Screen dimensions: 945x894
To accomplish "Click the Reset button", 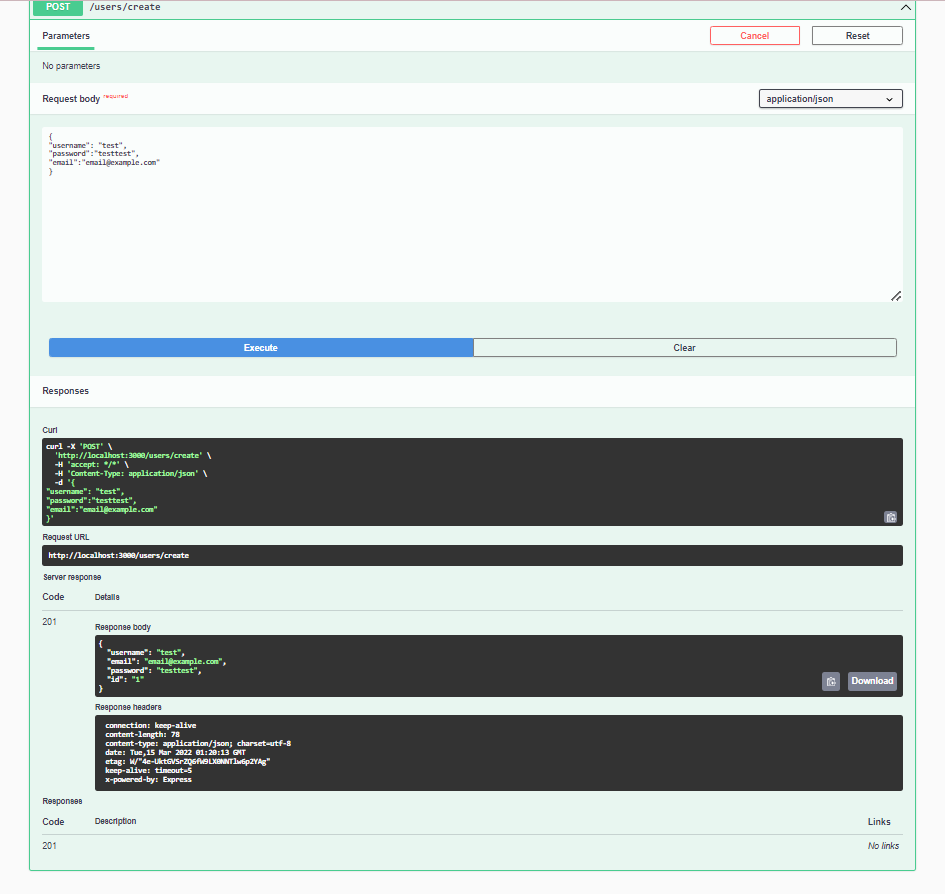I will 857,36.
